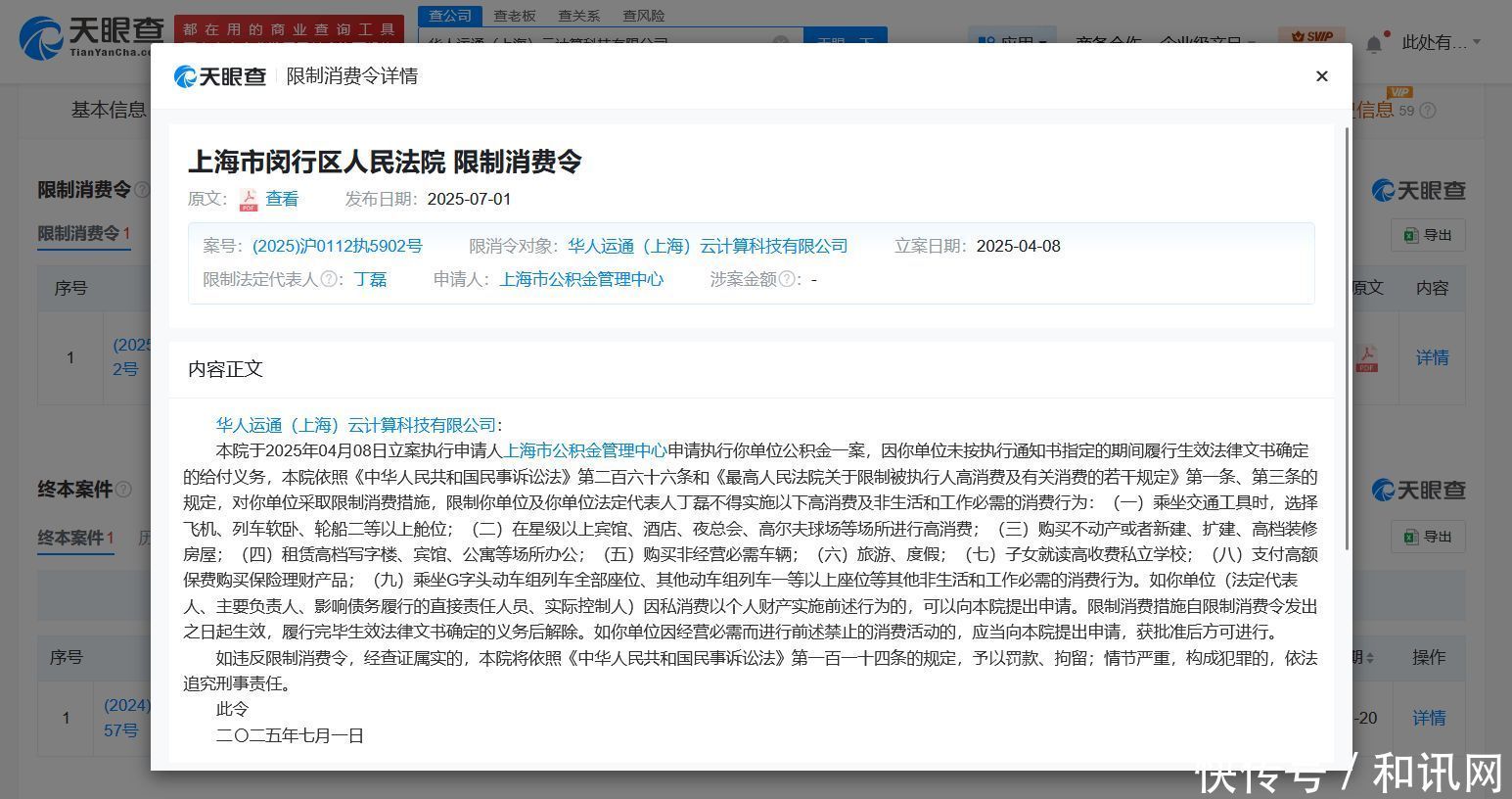Open legal representative 丁磊 link

(370, 279)
